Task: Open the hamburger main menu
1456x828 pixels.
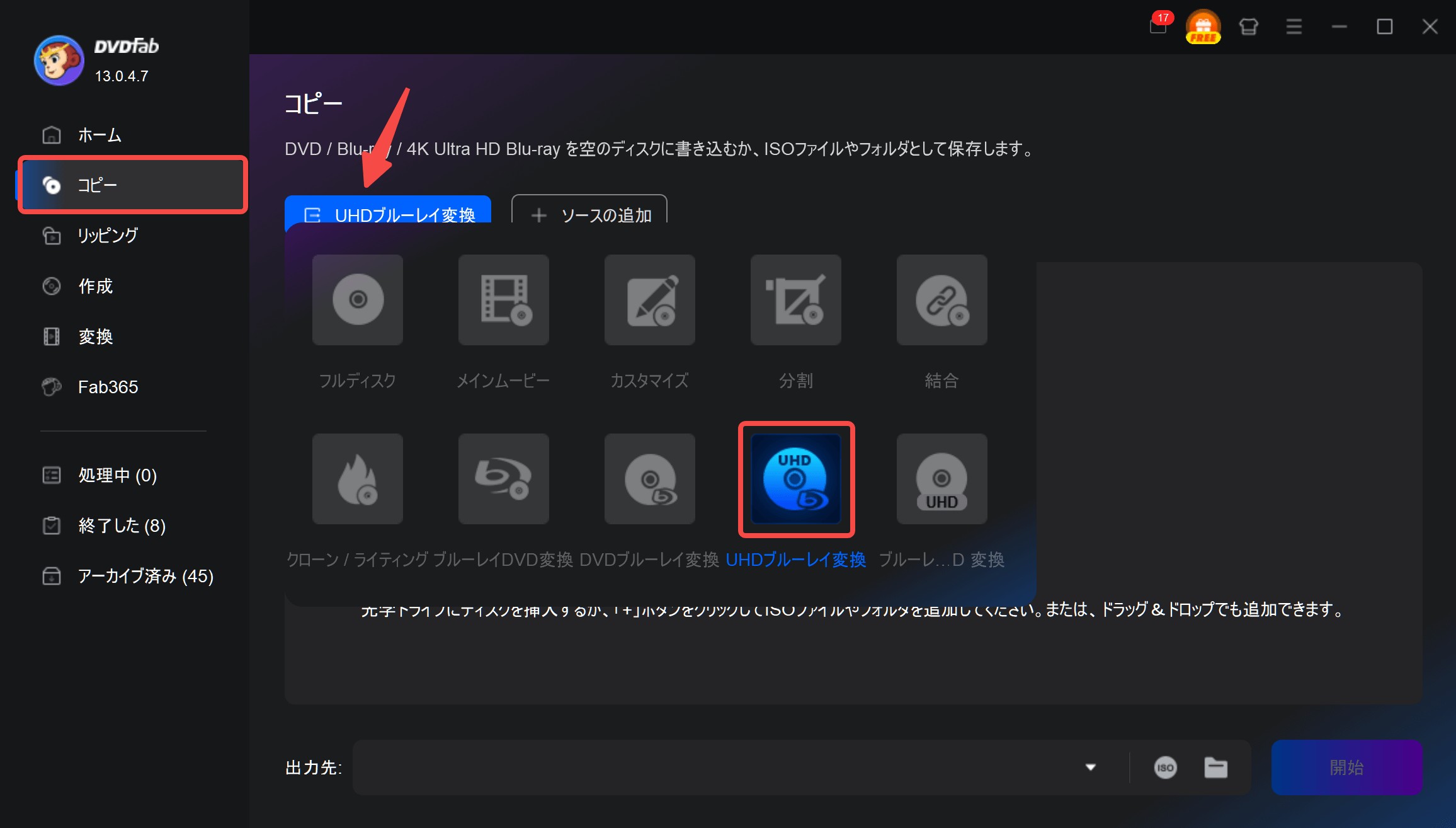Action: (1294, 26)
